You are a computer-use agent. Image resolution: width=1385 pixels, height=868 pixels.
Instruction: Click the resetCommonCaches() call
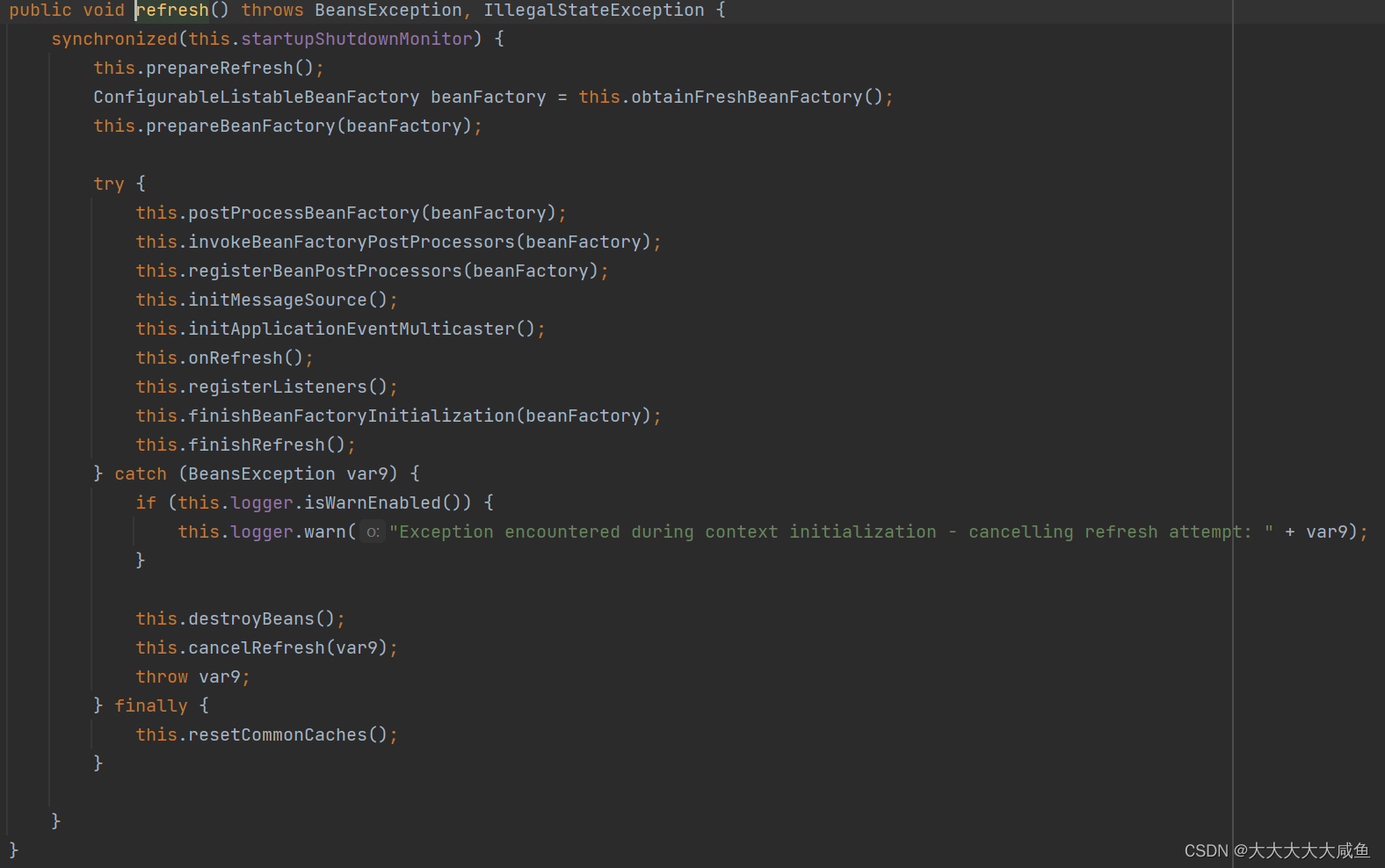288,735
